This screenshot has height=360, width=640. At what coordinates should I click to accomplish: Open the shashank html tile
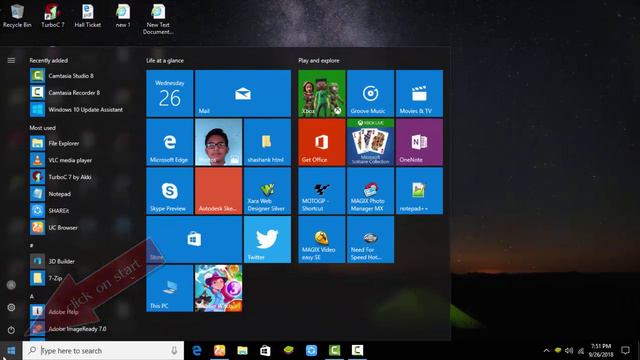(267, 142)
